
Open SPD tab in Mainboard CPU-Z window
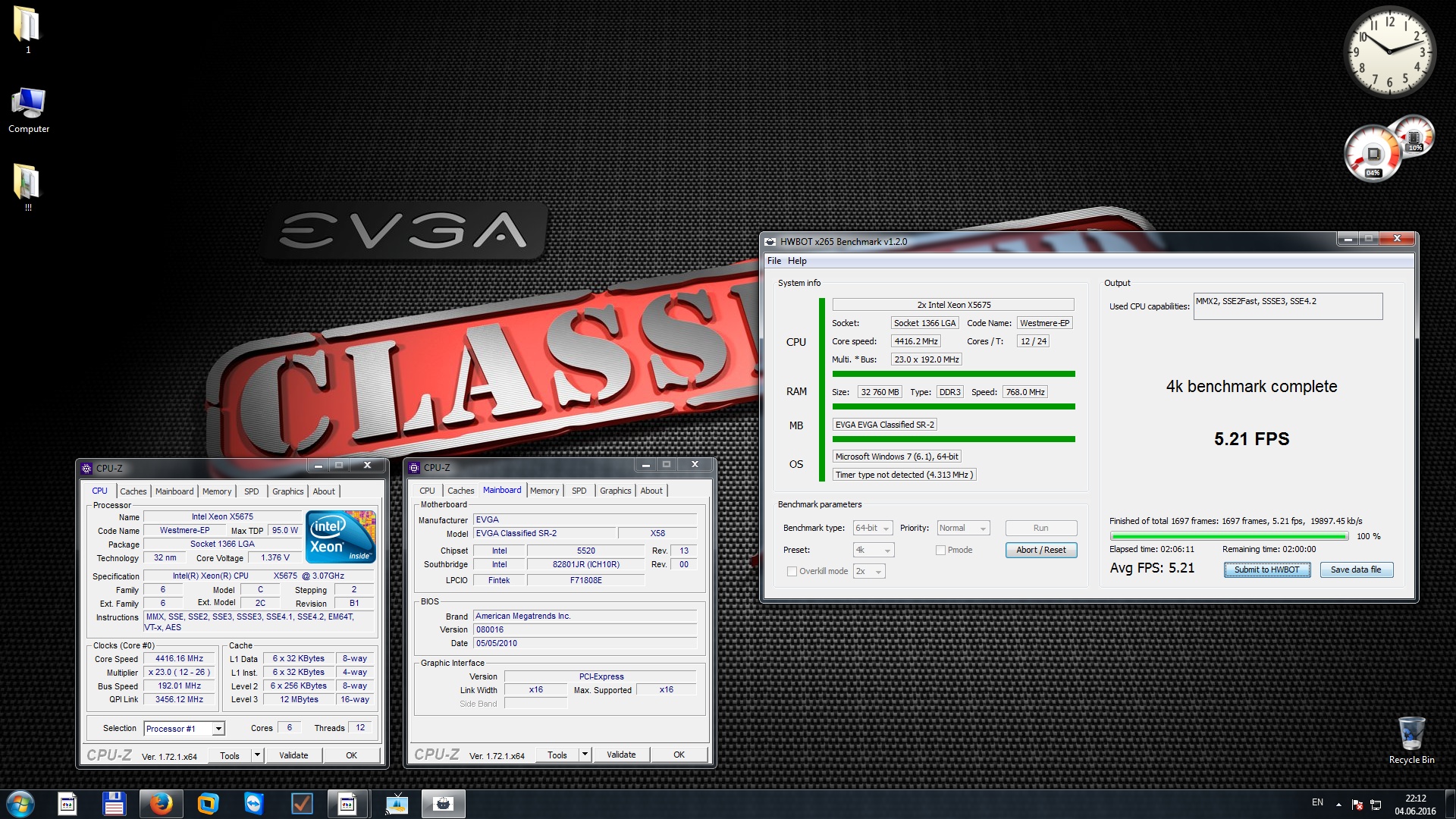pos(579,491)
